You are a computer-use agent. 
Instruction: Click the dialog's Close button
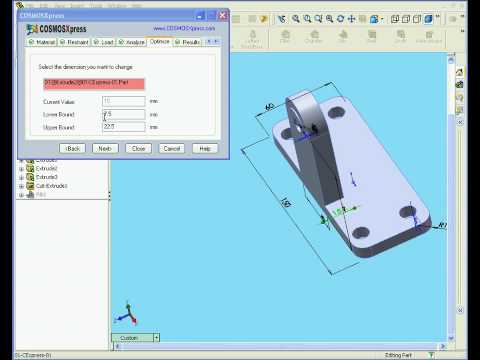click(x=138, y=148)
